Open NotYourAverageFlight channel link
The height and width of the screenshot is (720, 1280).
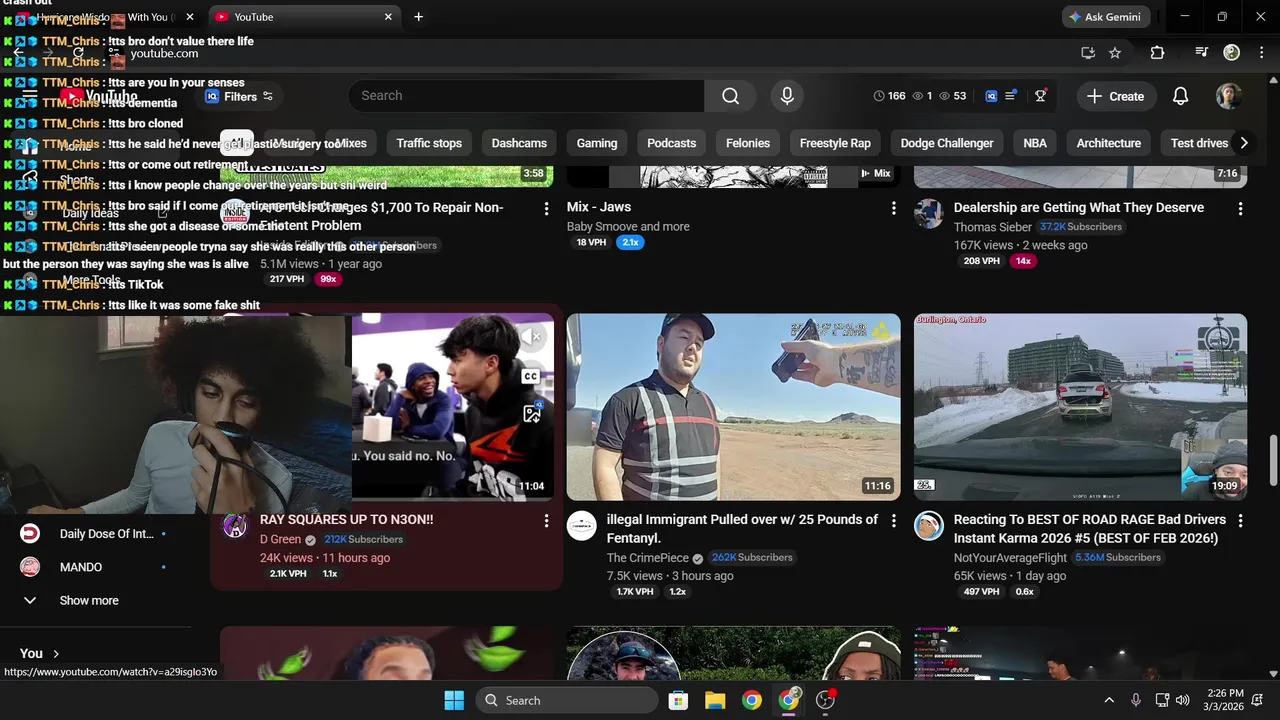(1010, 558)
